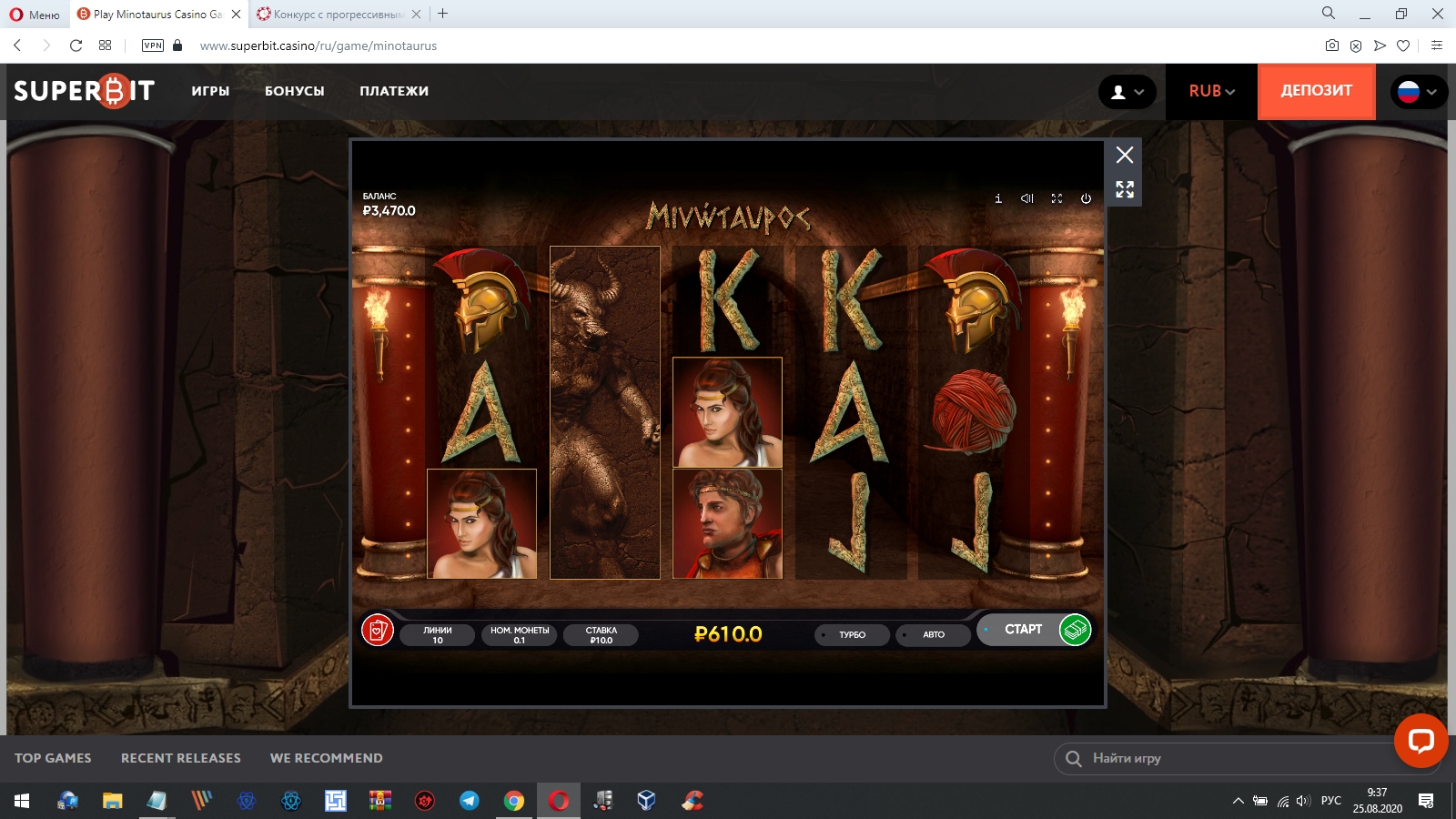Click the game power icon
1456x819 pixels.
coord(1086,198)
